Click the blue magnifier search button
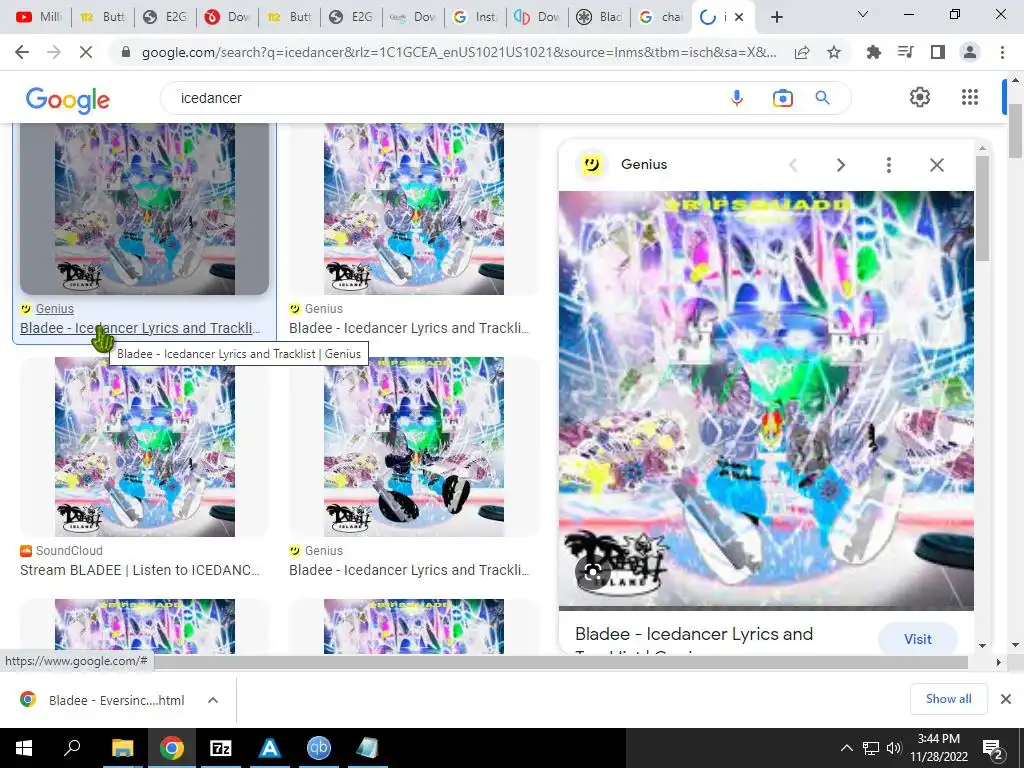 [x=822, y=98]
